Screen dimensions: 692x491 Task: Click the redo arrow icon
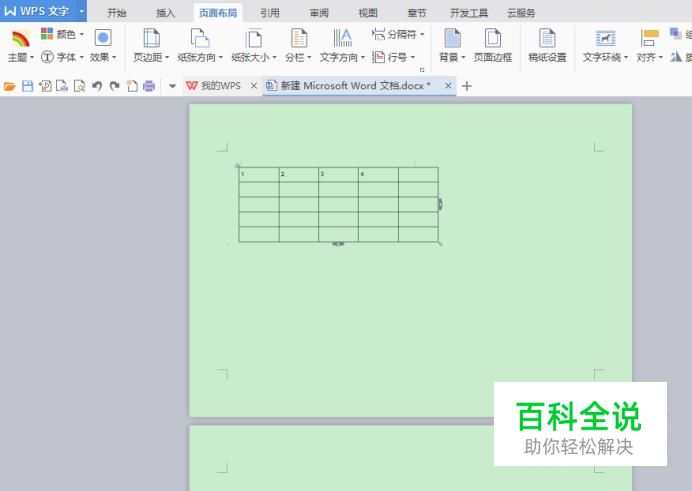click(x=115, y=86)
